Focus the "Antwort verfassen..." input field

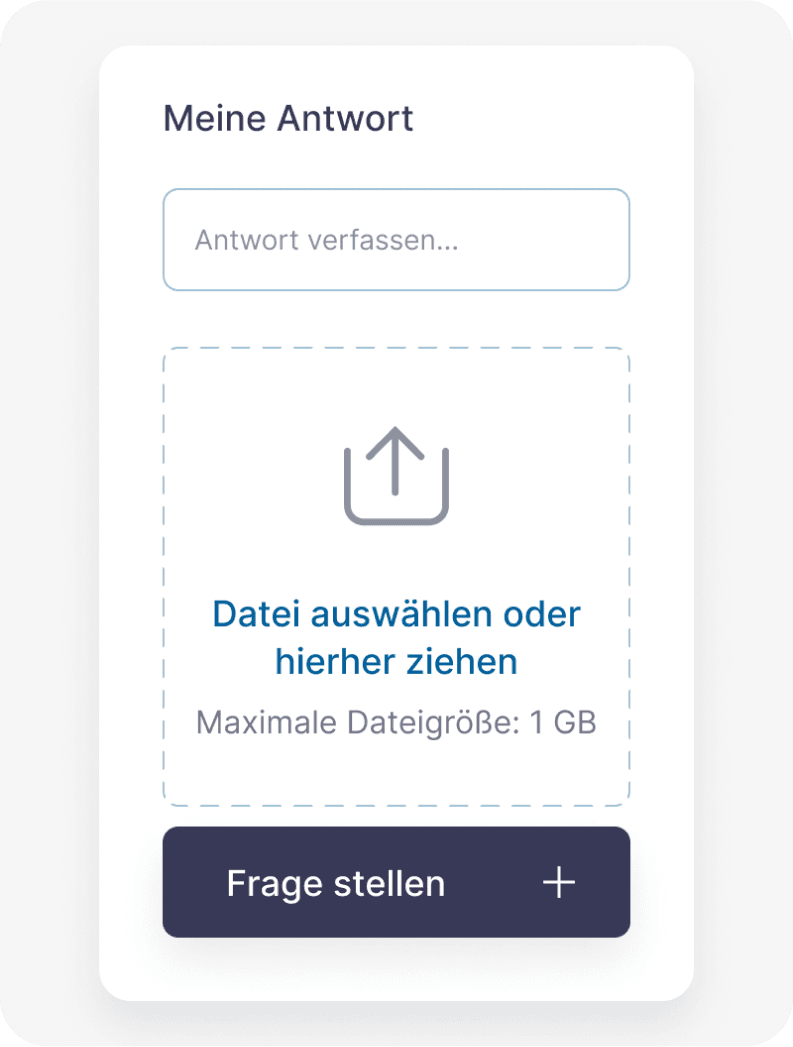coord(396,240)
